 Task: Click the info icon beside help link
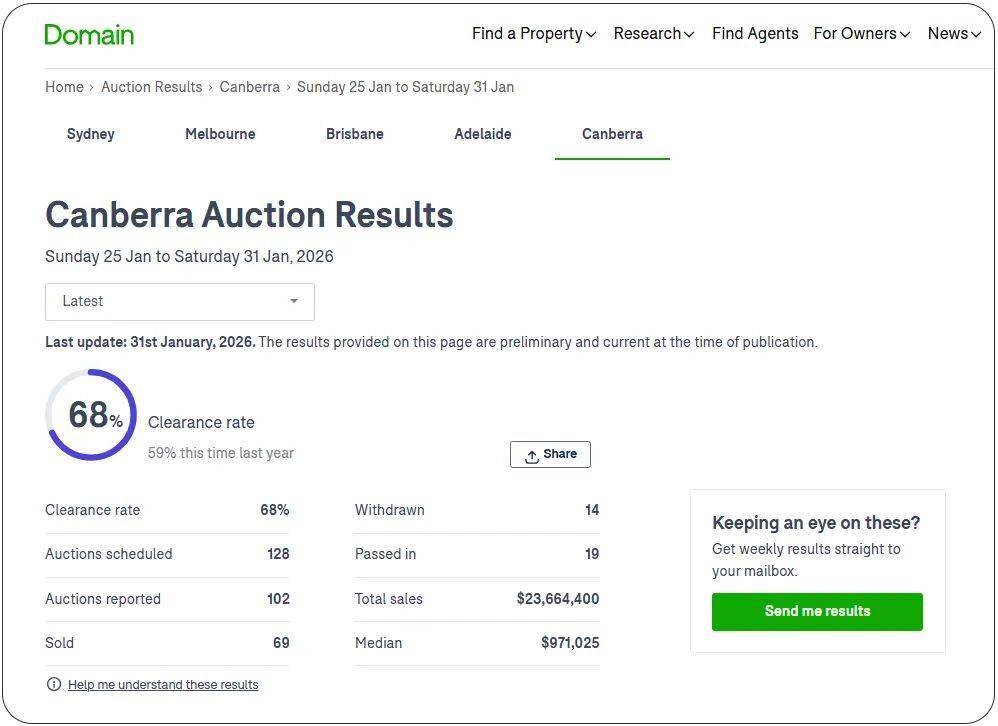tap(54, 685)
